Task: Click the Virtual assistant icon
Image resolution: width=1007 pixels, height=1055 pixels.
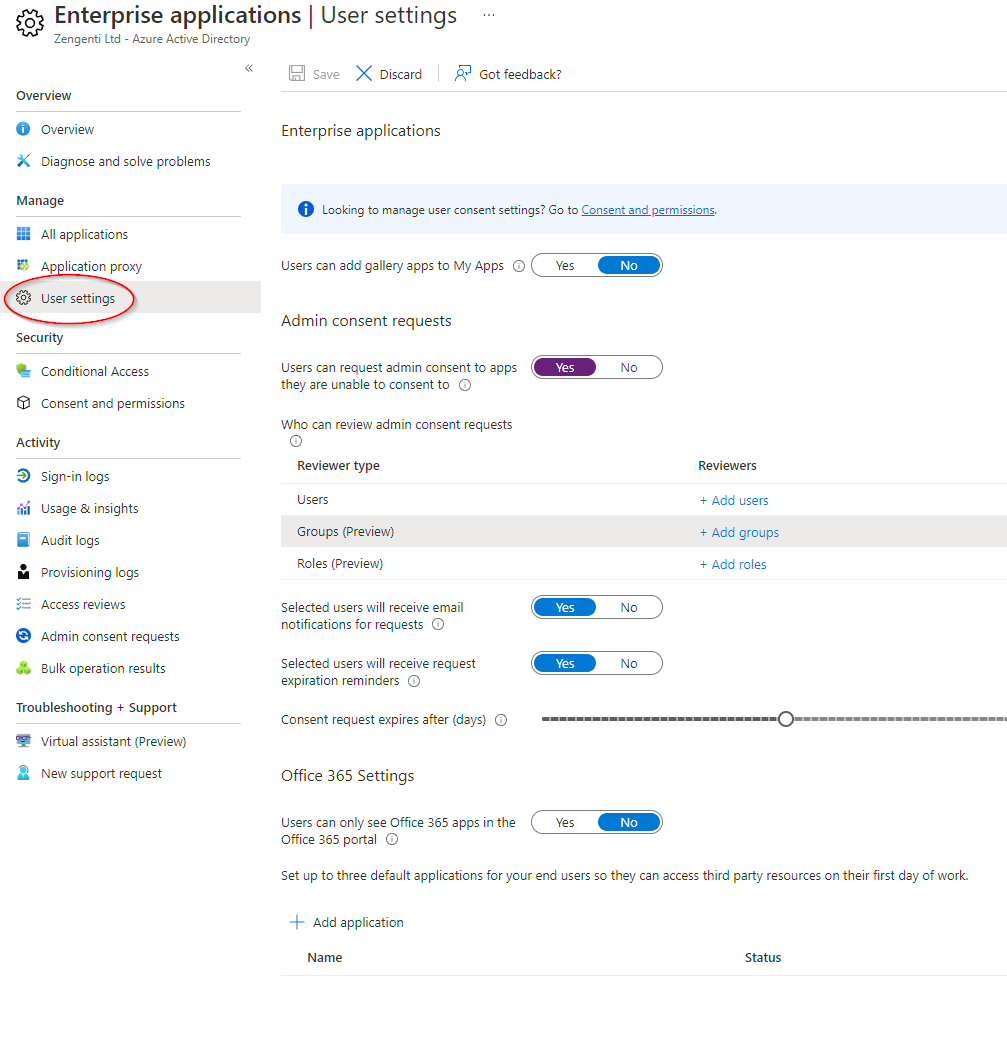Action: [x=24, y=741]
